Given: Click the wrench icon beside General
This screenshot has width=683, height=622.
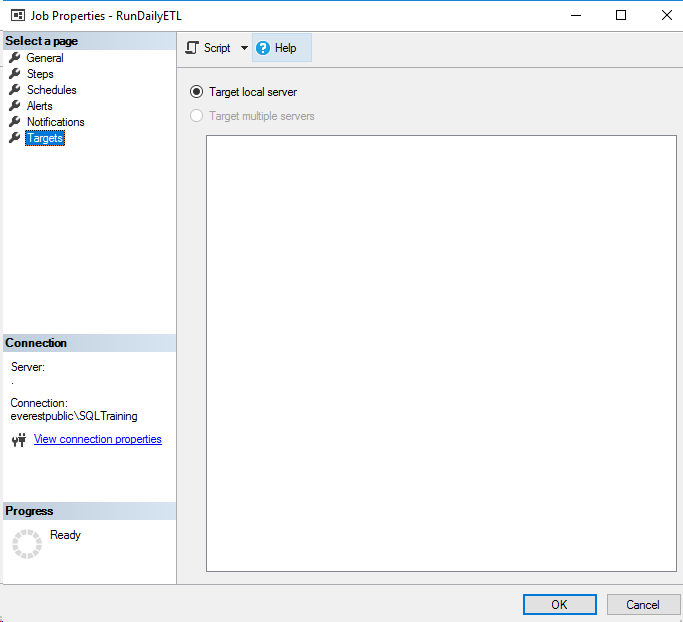Looking at the screenshot, I should point(15,58).
